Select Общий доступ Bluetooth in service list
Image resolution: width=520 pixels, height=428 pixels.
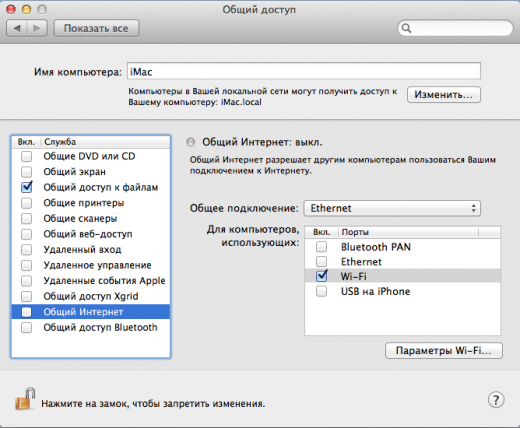(x=91, y=327)
